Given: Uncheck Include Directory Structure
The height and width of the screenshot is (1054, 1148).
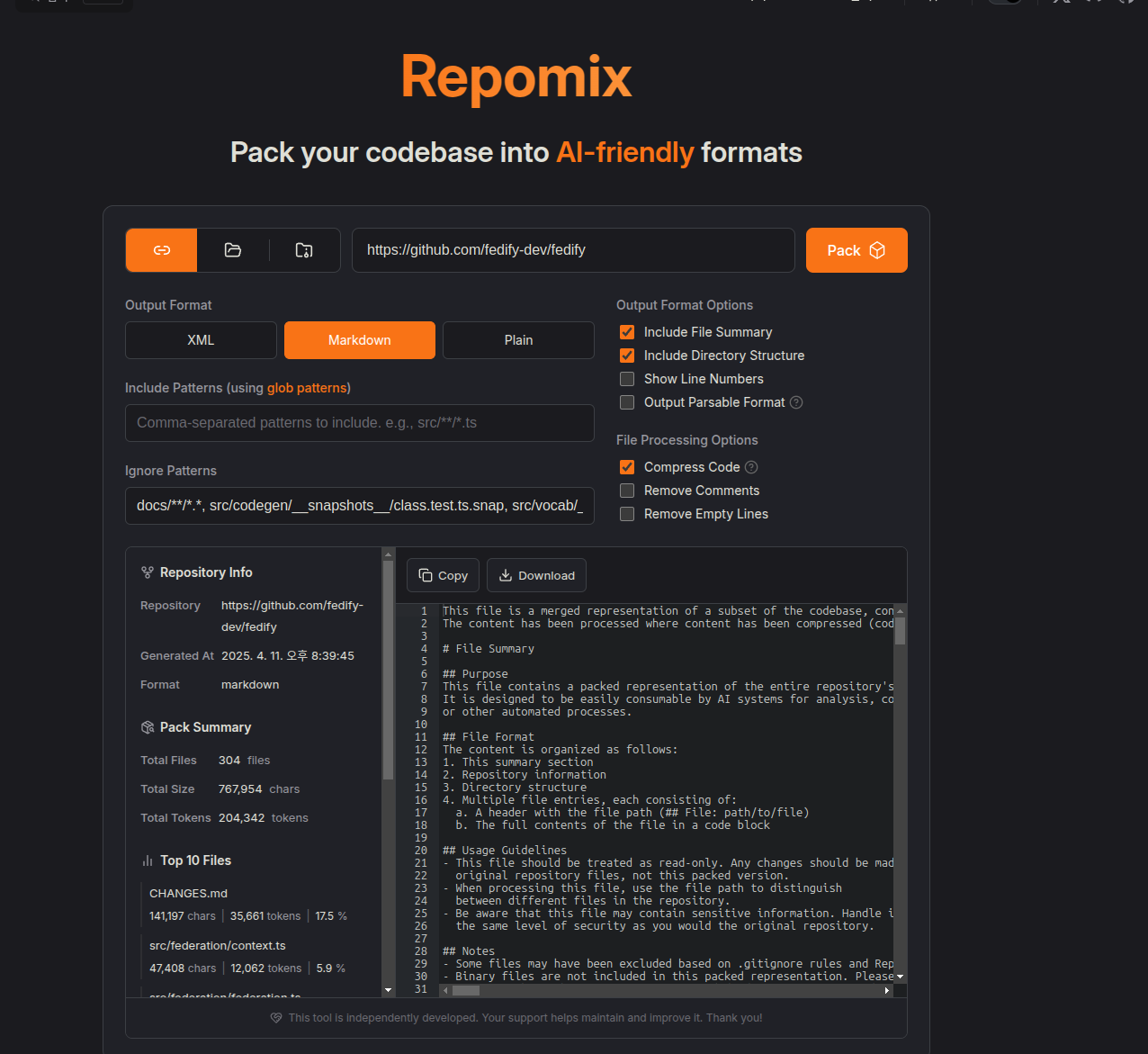Looking at the screenshot, I should (627, 356).
